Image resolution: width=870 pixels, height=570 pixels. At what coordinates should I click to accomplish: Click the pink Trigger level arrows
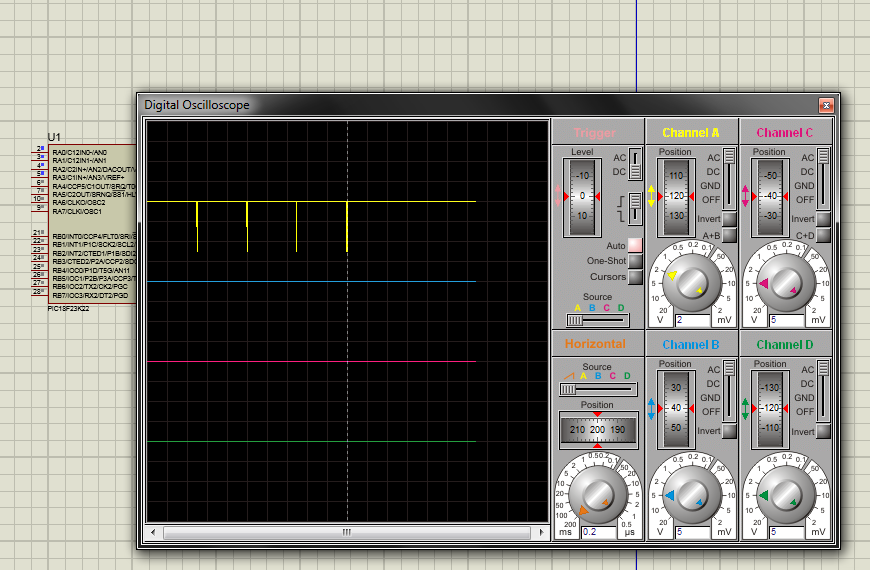coord(558,196)
